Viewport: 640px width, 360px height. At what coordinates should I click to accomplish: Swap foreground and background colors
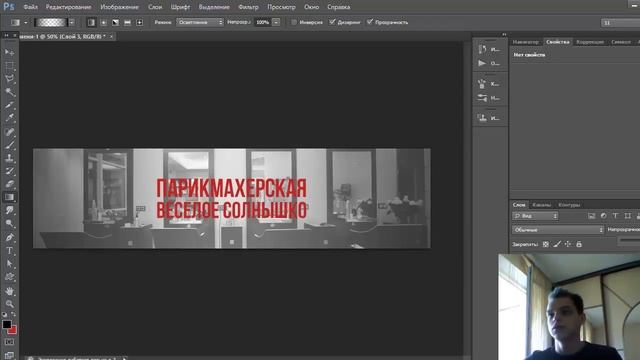pos(13,315)
